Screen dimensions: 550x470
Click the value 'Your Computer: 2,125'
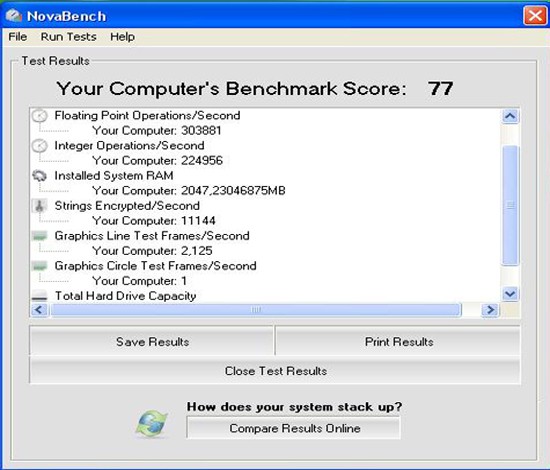click(152, 251)
